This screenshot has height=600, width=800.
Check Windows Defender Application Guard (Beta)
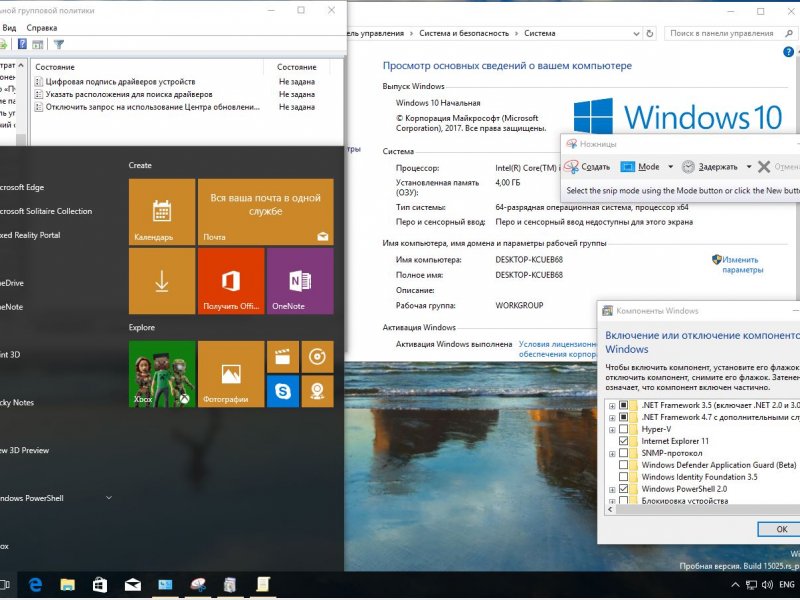coord(623,465)
